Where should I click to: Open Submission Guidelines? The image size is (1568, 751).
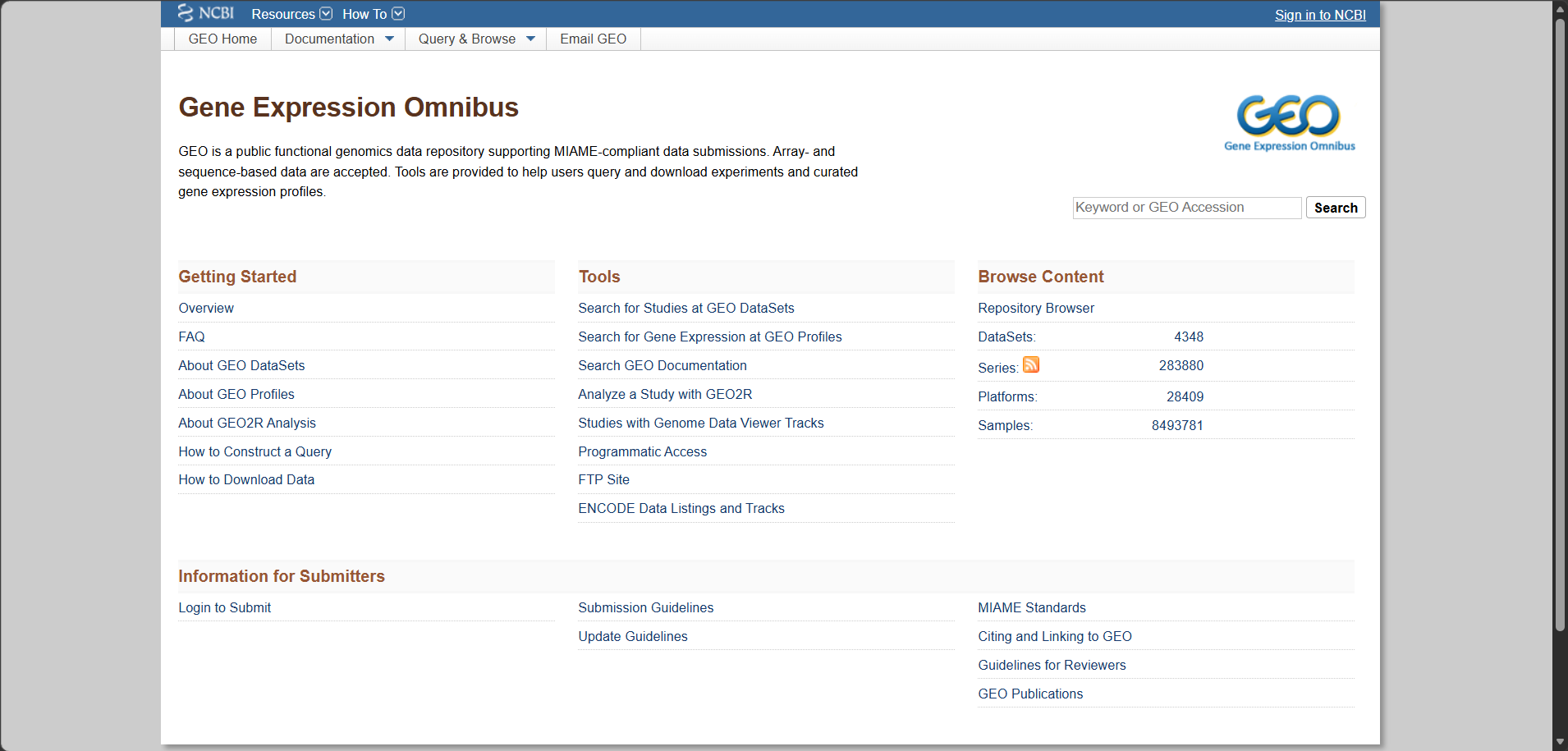646,607
